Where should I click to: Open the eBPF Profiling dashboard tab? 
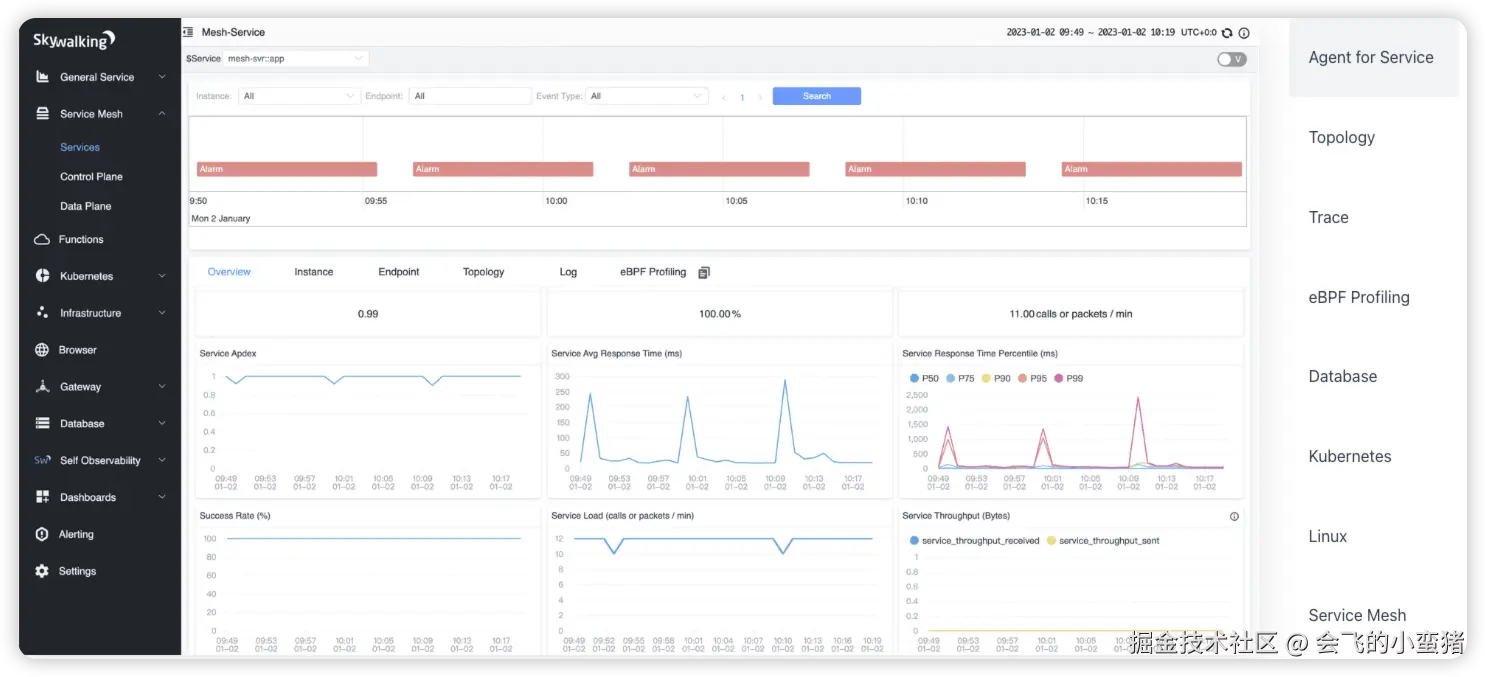[653, 272]
